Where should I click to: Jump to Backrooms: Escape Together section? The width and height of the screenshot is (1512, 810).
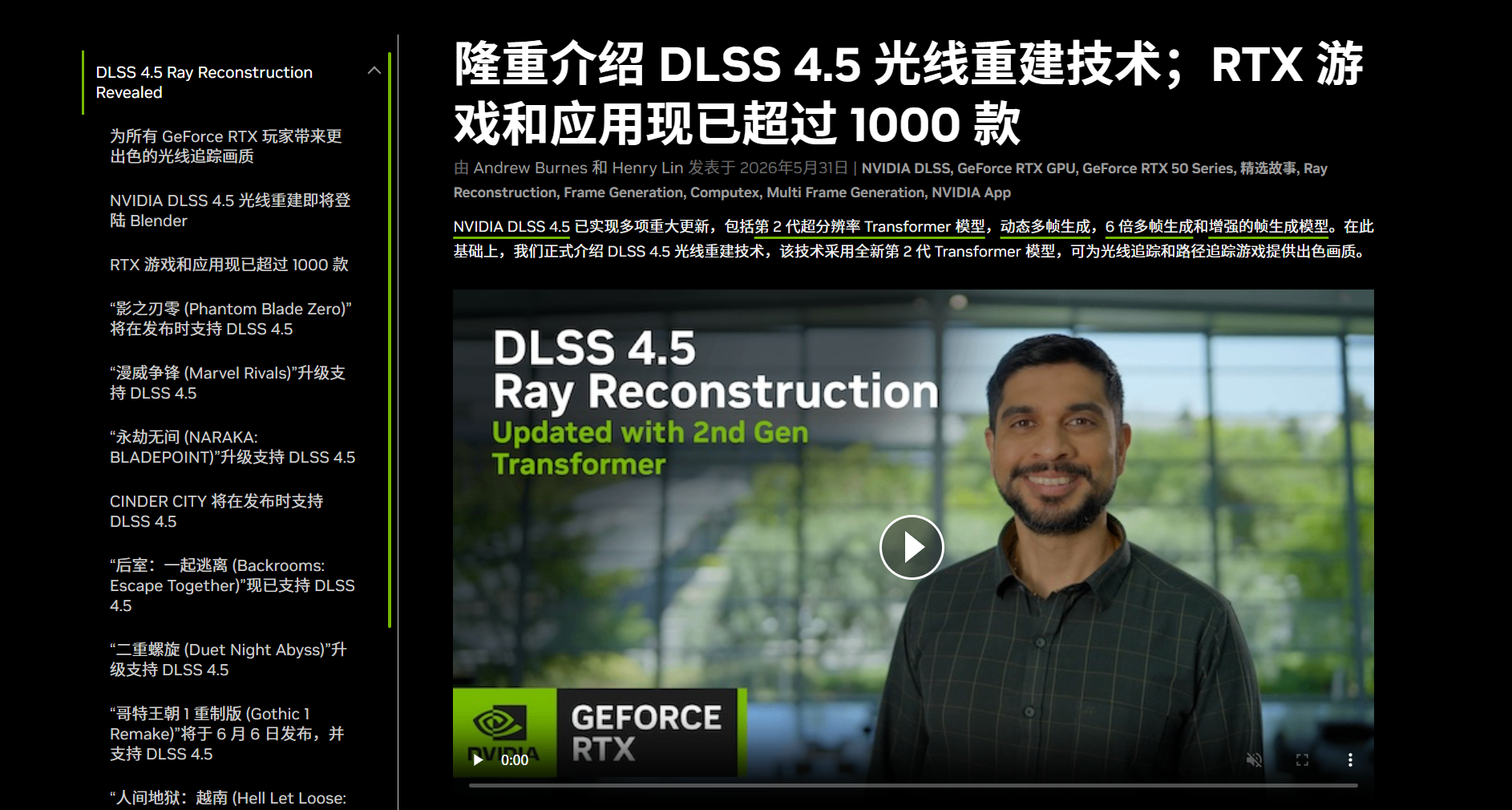pyautogui.click(x=232, y=585)
